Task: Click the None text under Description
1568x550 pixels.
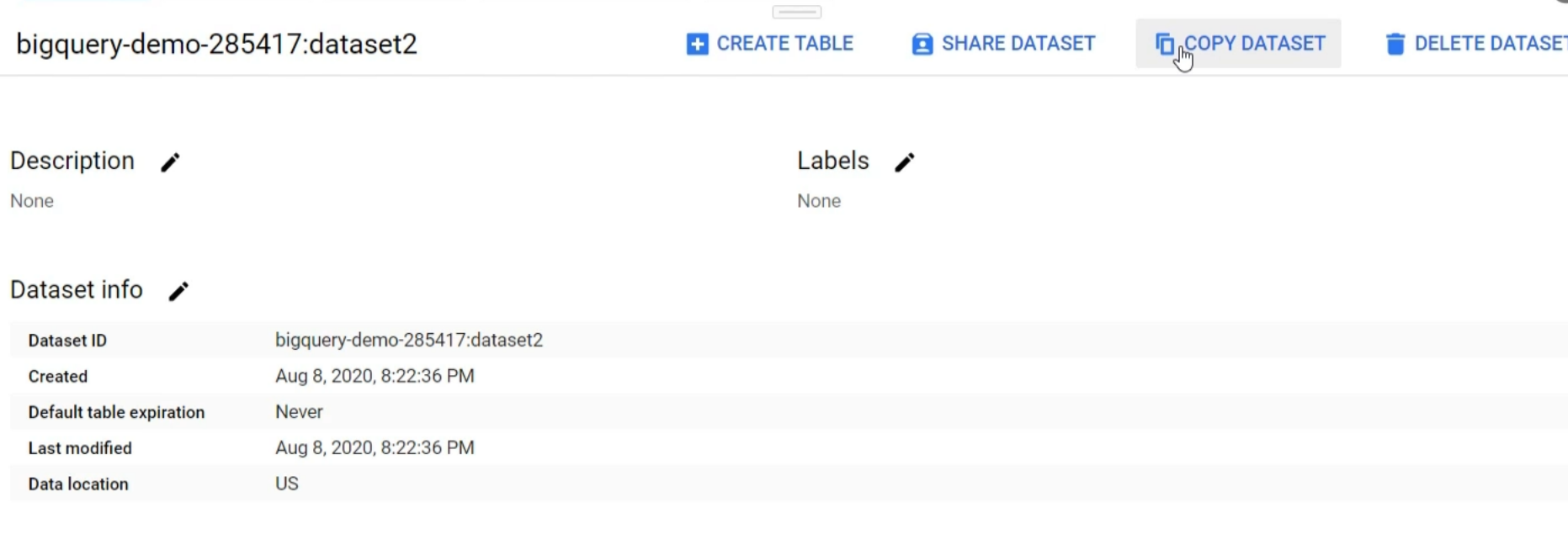Action: 32,201
